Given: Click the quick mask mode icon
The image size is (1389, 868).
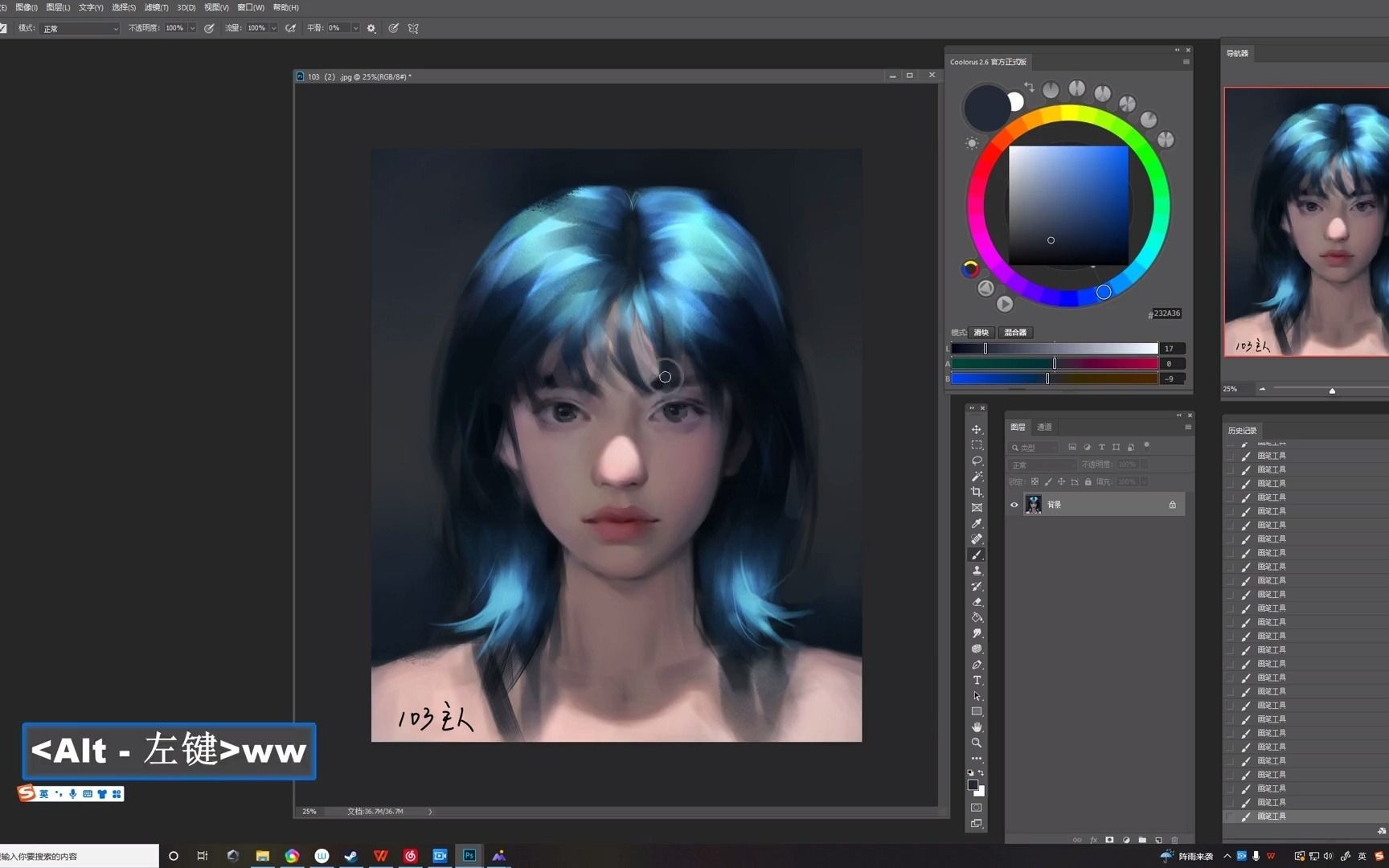Looking at the screenshot, I should (x=977, y=808).
